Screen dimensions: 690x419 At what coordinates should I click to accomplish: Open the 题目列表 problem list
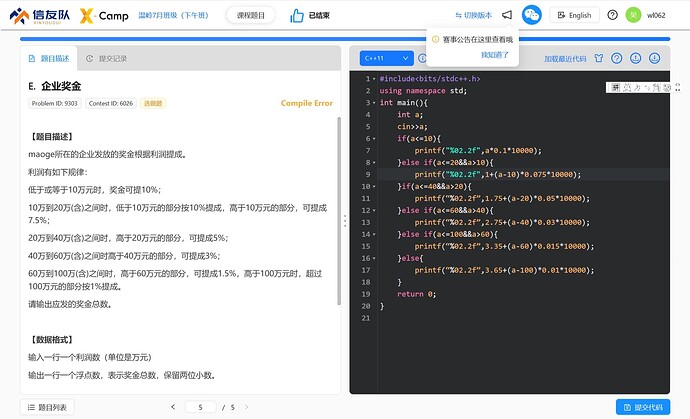tap(47, 407)
